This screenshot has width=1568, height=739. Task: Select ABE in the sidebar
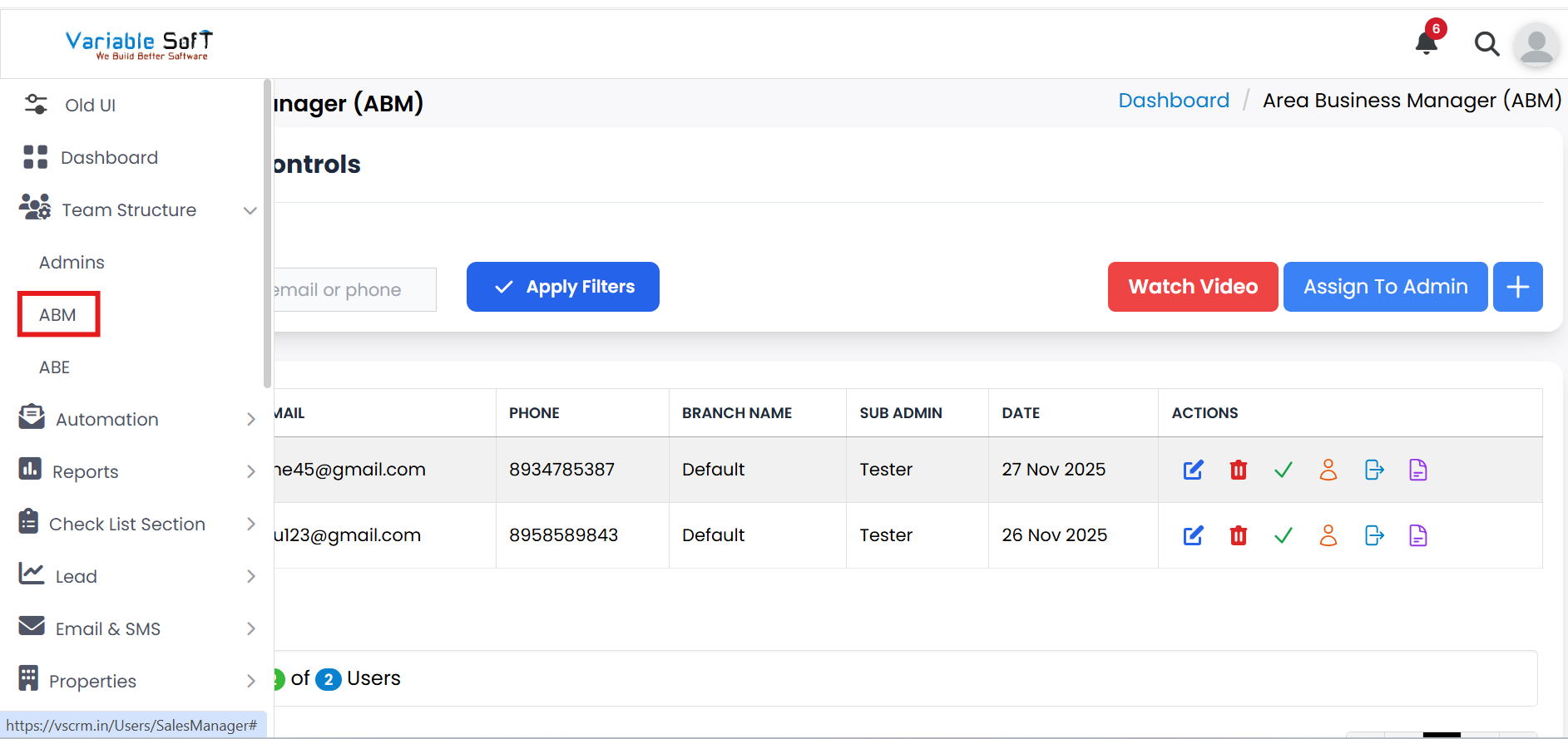(x=55, y=367)
